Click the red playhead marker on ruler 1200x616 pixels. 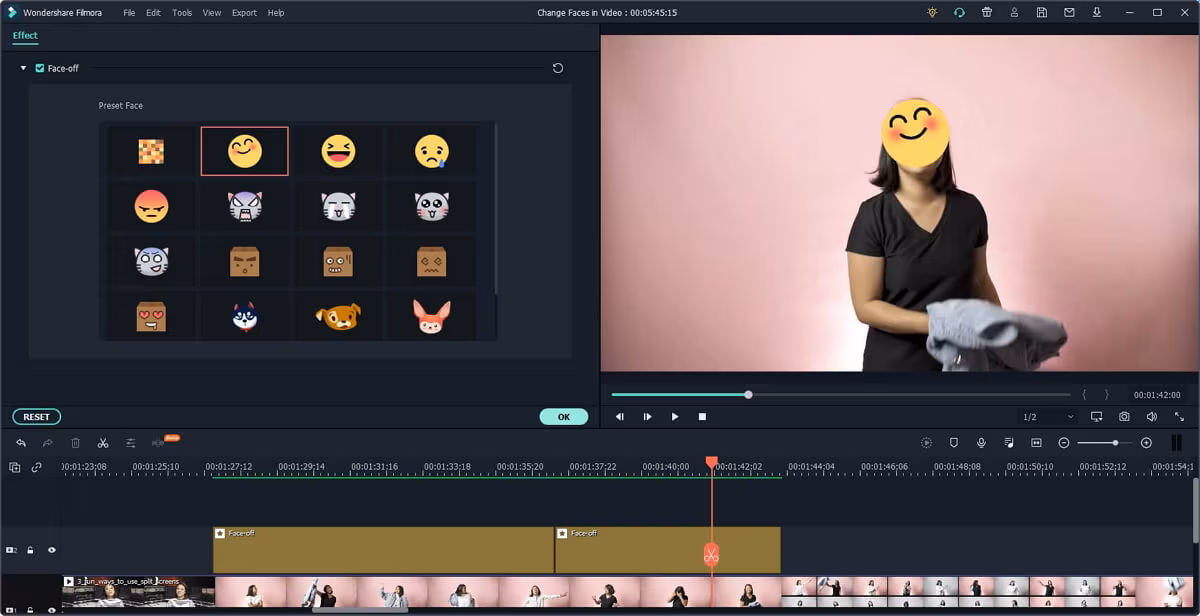pos(711,463)
